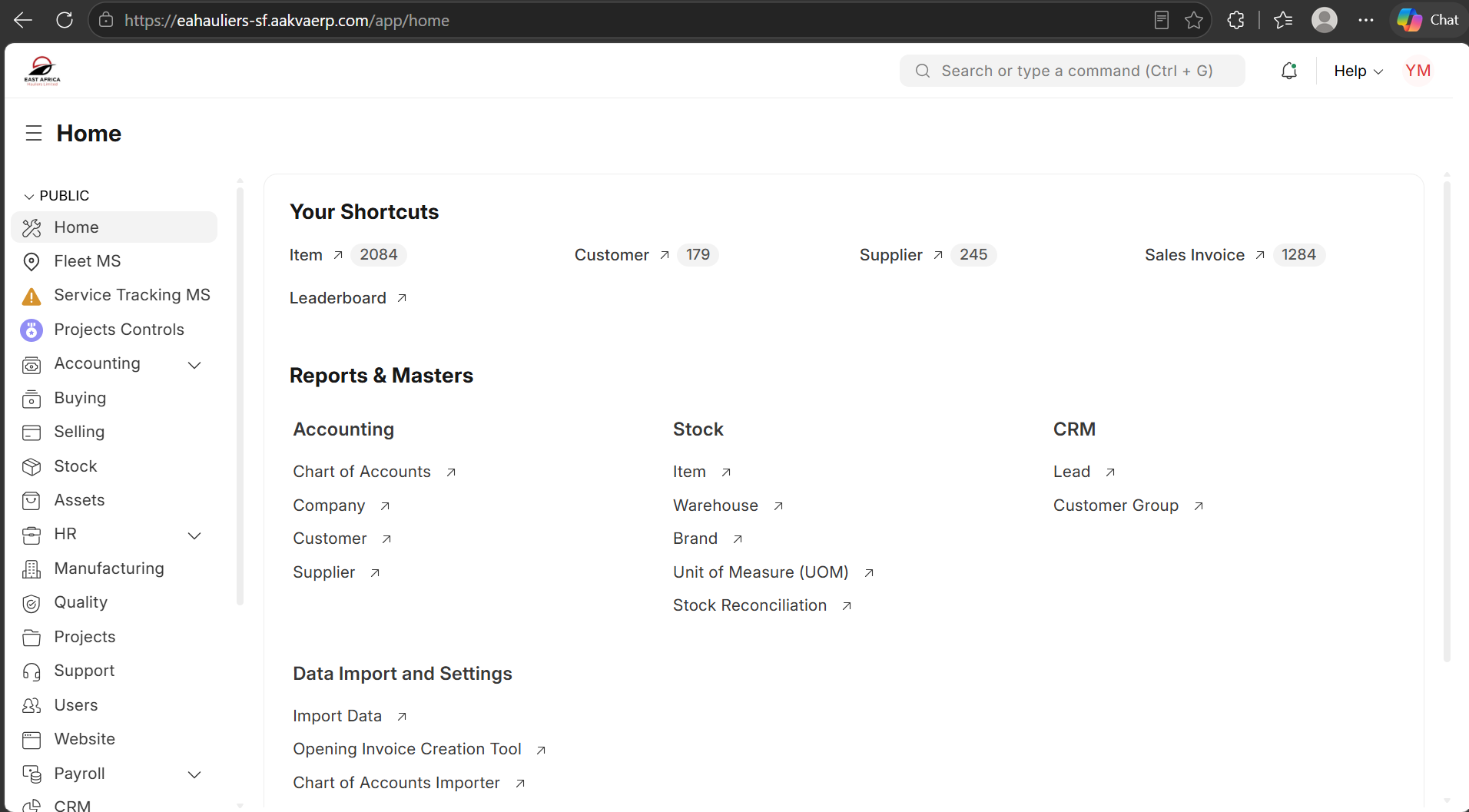
Task: Open the browser favorites list icon
Action: tap(1283, 20)
